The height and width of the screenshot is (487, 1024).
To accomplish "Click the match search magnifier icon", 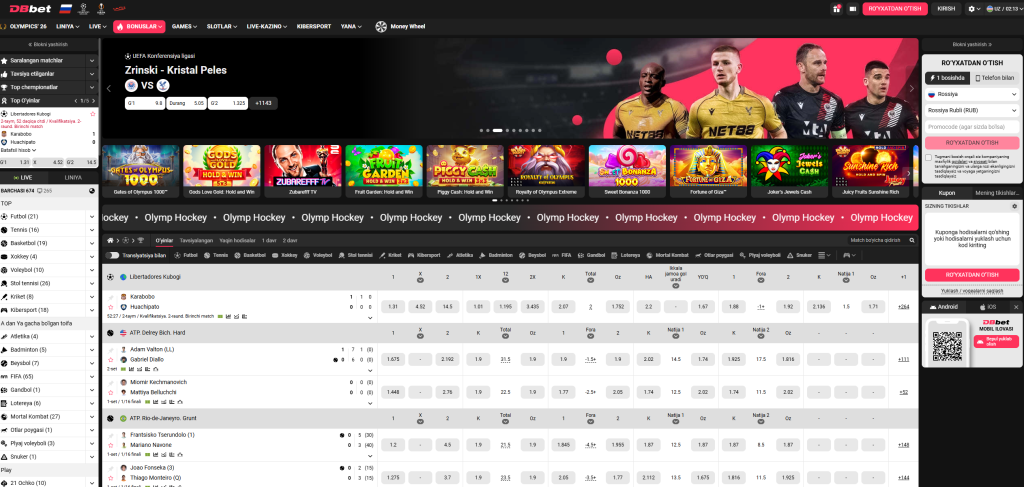I will click(910, 241).
